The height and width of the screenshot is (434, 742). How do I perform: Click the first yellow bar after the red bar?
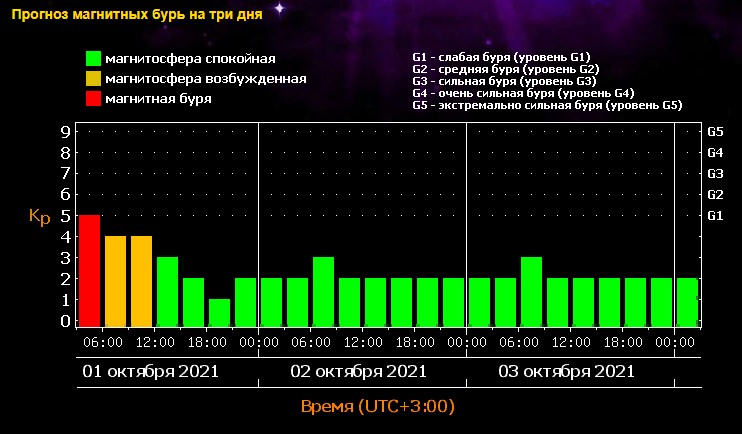pyautogui.click(x=116, y=281)
